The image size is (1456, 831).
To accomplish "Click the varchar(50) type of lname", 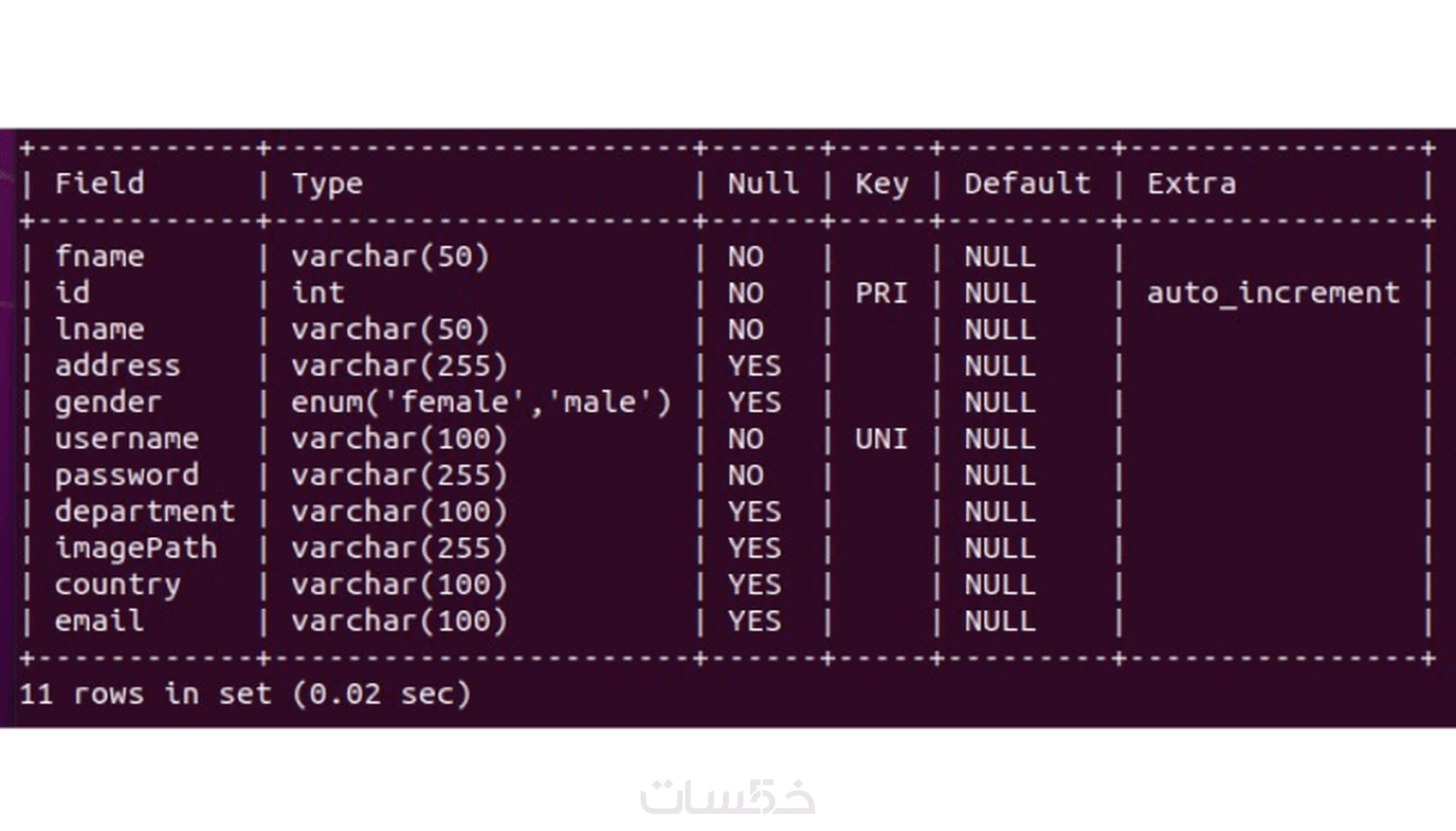I will tap(391, 330).
